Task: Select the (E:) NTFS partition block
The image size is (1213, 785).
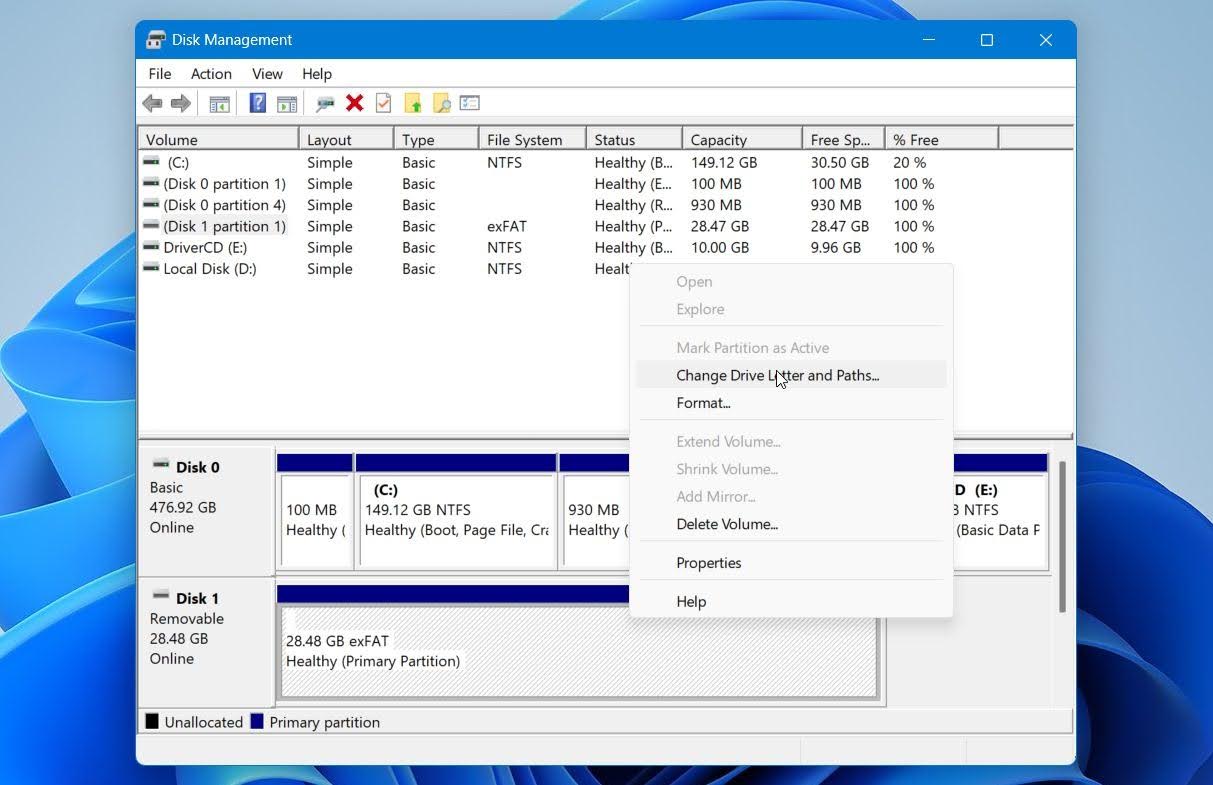Action: [1000, 512]
